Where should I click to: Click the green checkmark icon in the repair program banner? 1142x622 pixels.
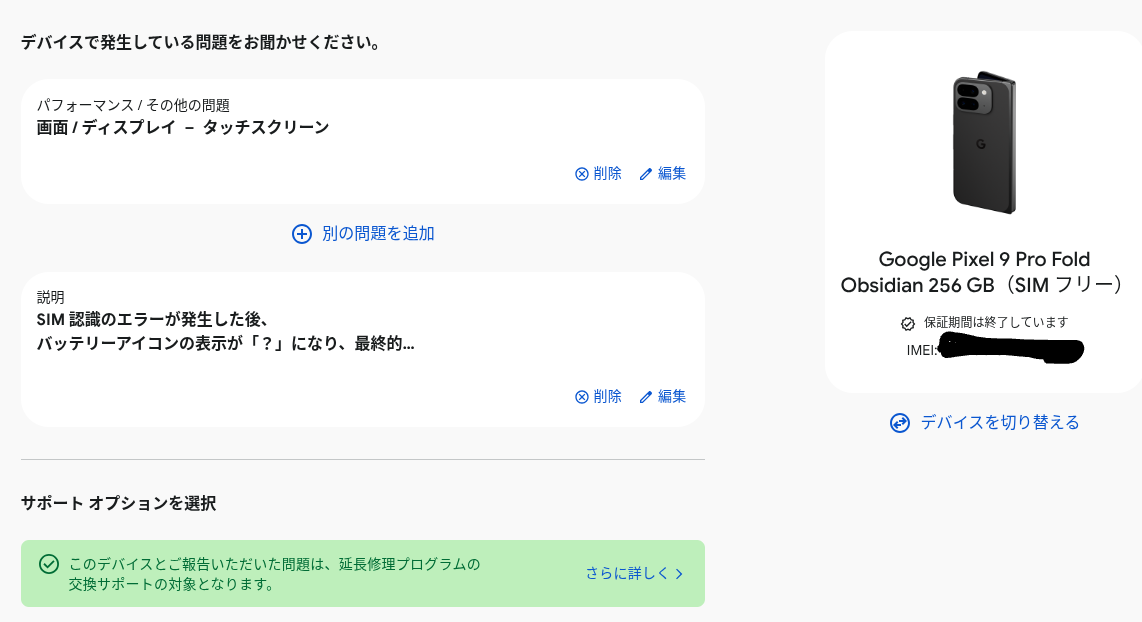(x=48, y=564)
